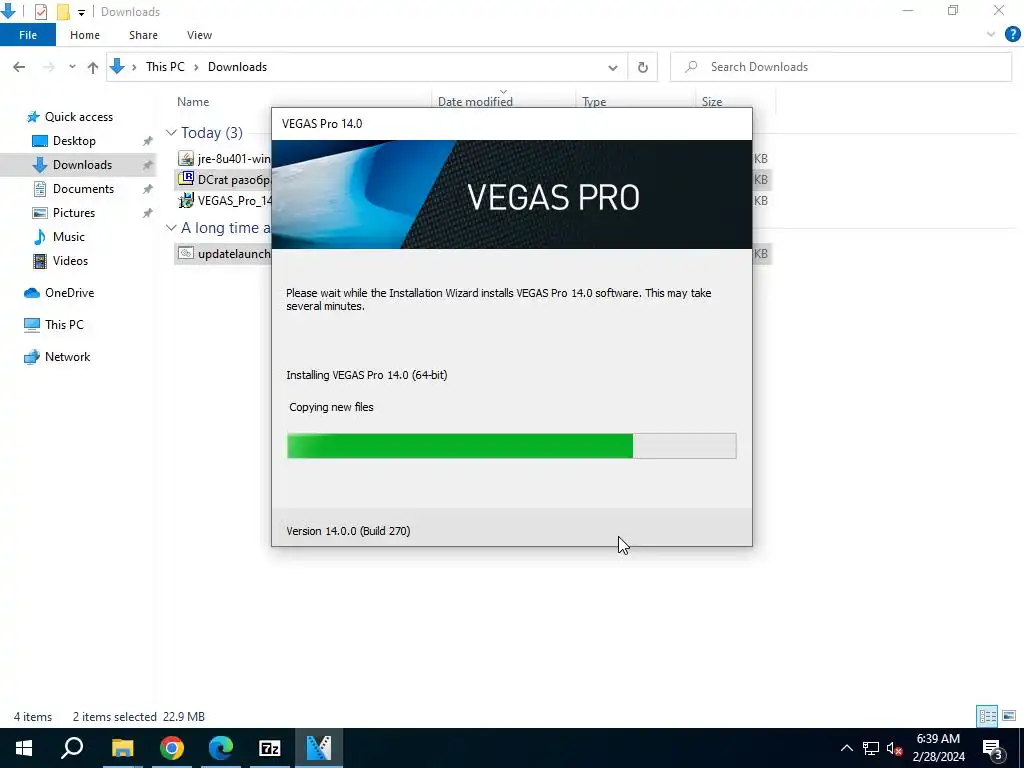Screen dimensions: 1024x768
Task: Click the VEGAS Pro 14.0 title bar
Action: [x=511, y=123]
